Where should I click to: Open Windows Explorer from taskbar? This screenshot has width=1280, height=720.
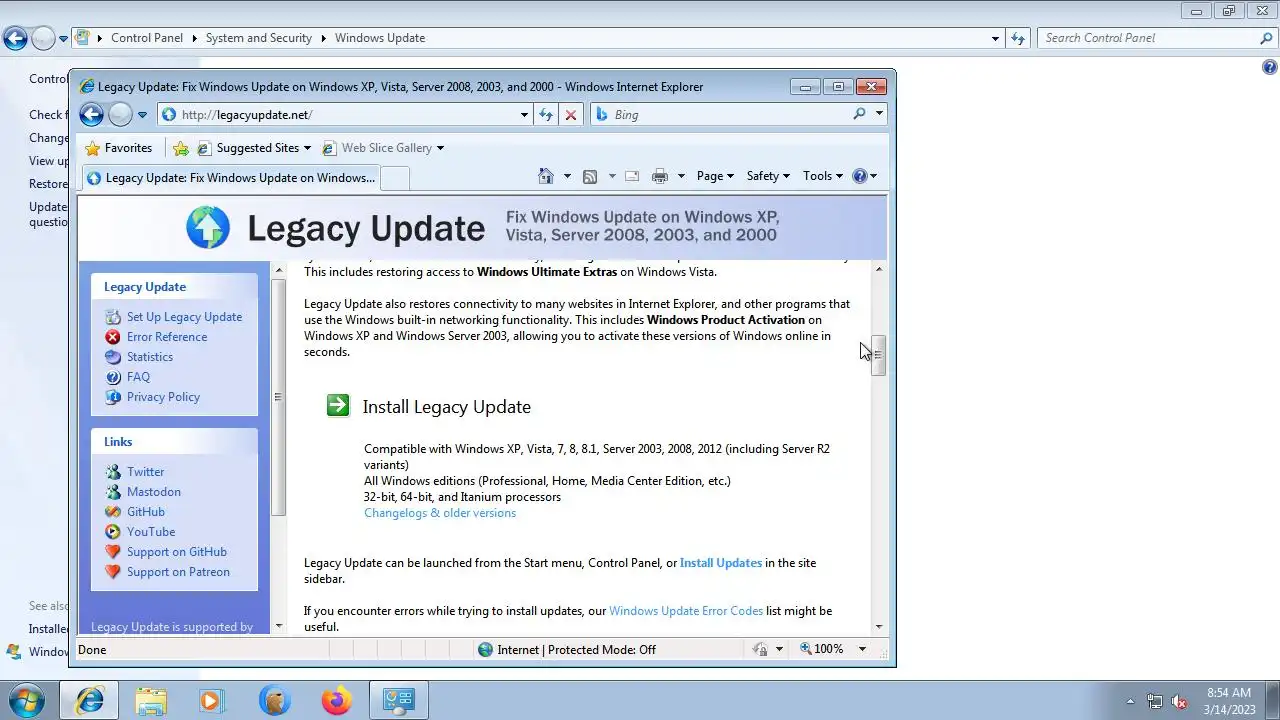pos(151,701)
